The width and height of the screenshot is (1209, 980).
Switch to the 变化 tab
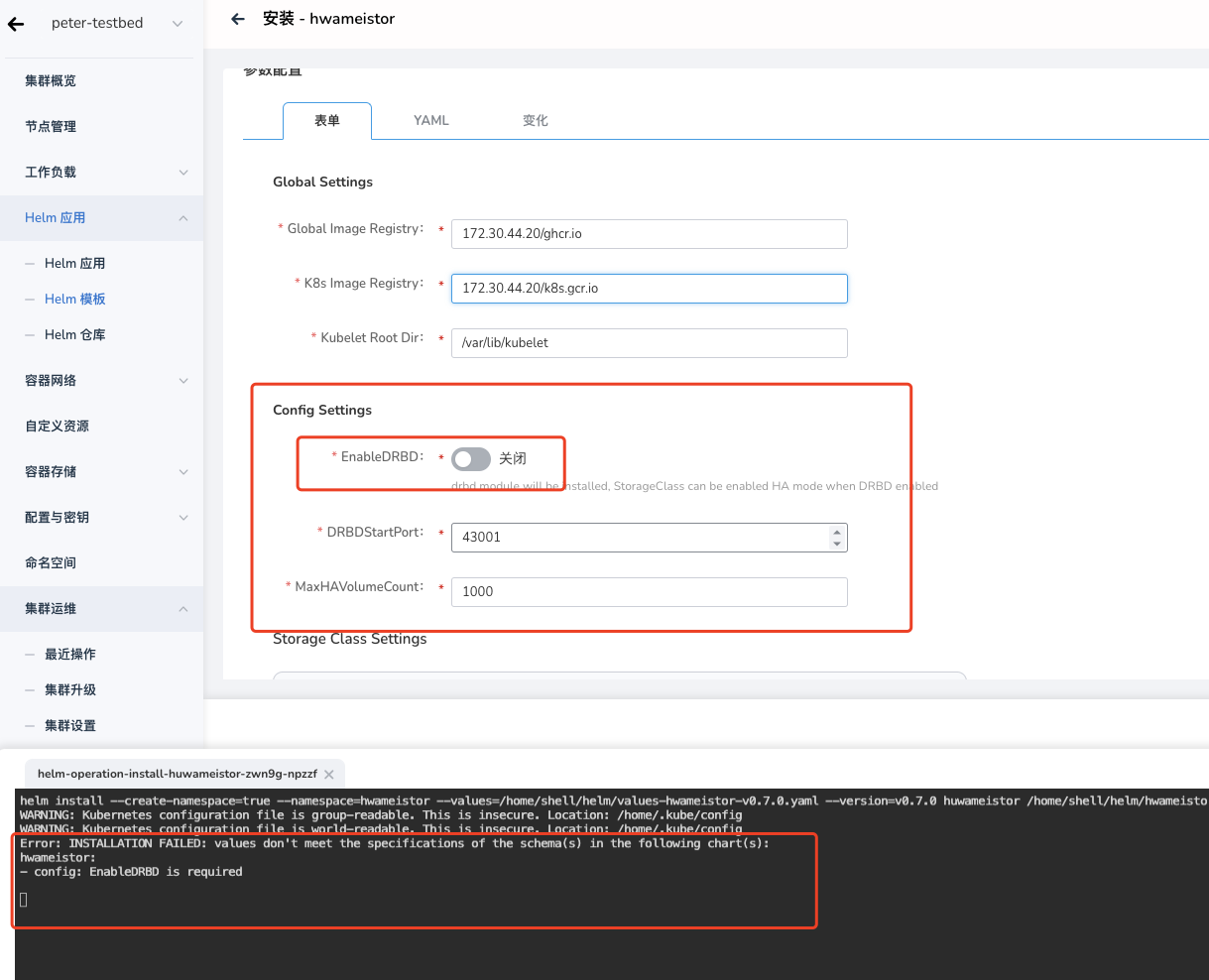(535, 120)
